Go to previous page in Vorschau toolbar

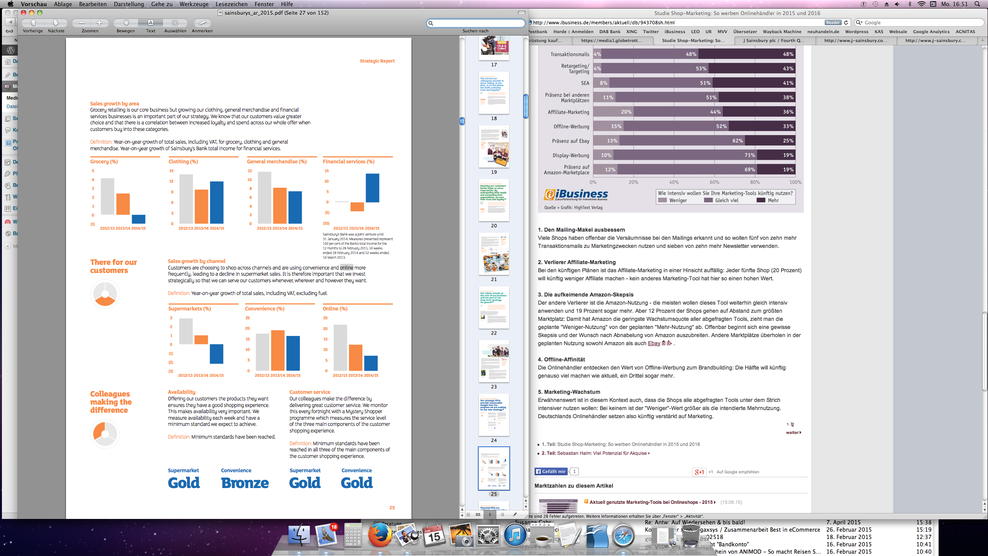click(33, 23)
